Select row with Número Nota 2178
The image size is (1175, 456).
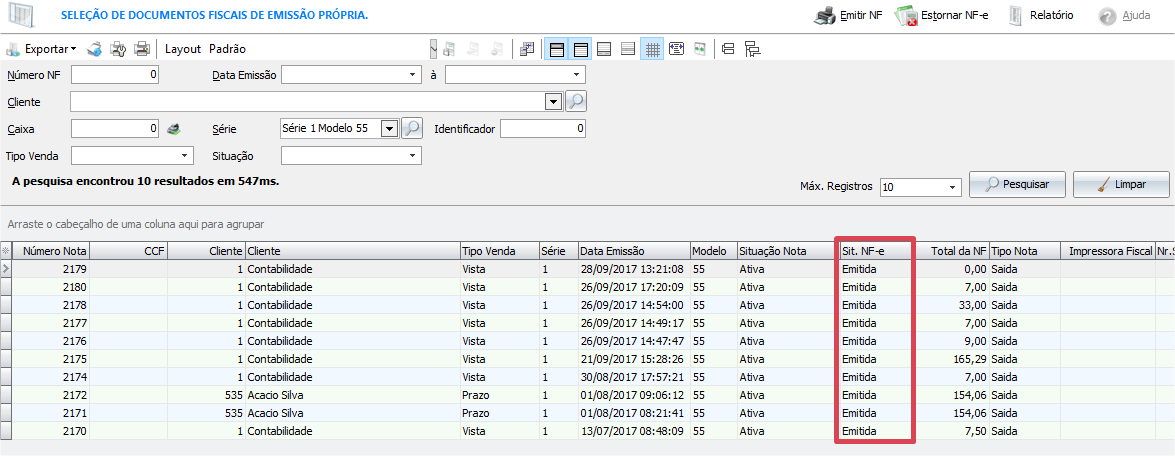[x=587, y=305]
